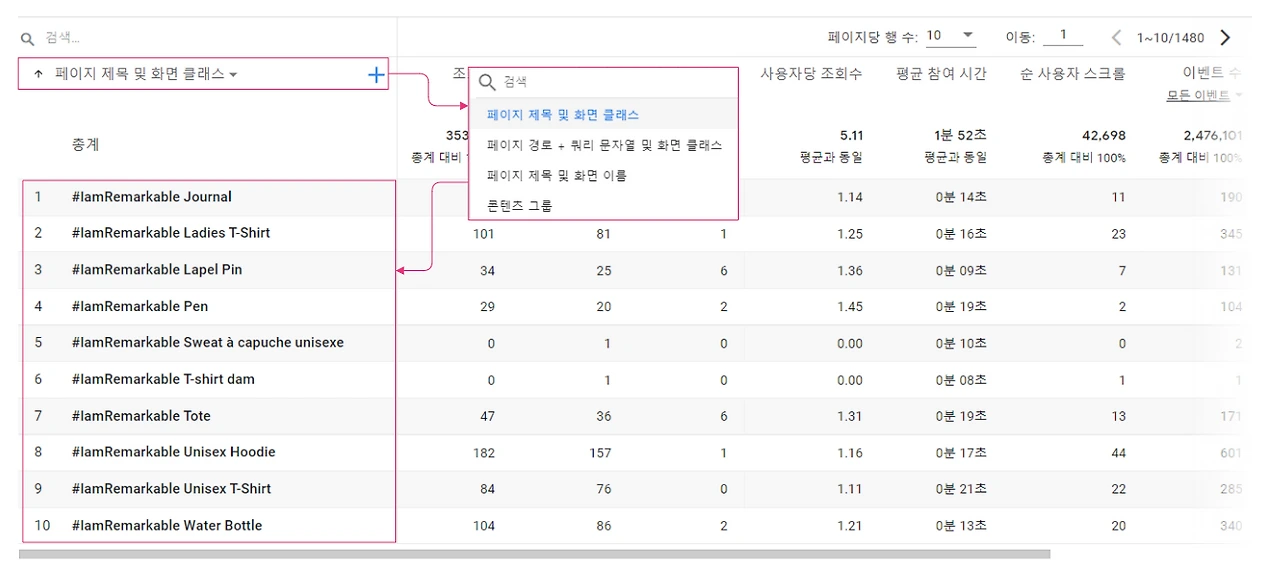Image resolution: width=1280 pixels, height=566 pixels.
Task: Toggle sort arrow beside 페이지 제목 및 화면 클래스
Action: pos(38,74)
